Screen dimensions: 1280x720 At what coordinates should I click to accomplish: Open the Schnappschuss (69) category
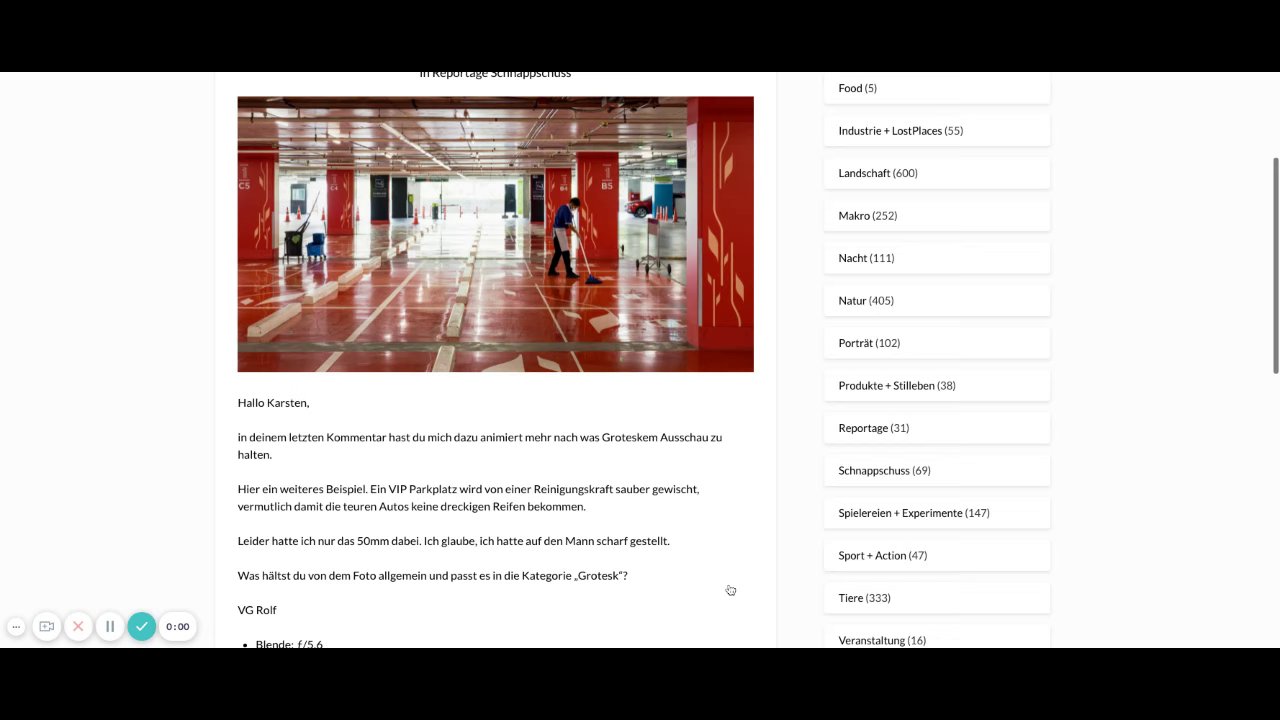pos(937,471)
